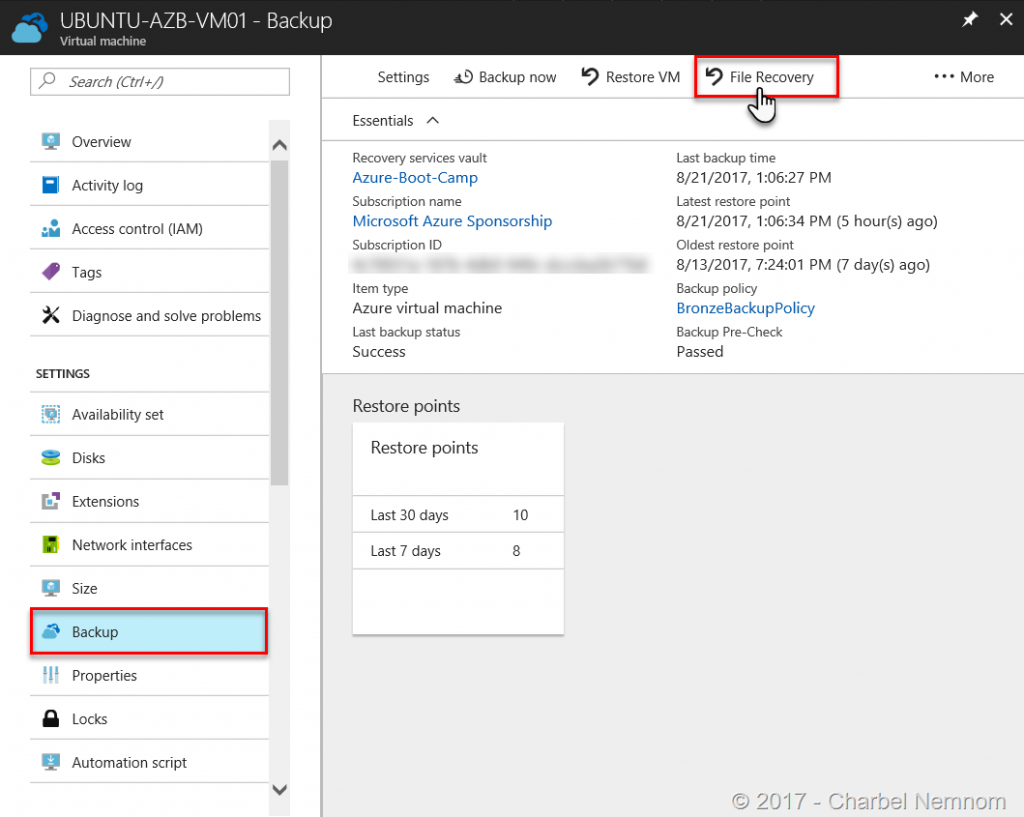This screenshot has width=1024, height=817.
Task: Open the Availability set menu item
Action: click(150, 414)
